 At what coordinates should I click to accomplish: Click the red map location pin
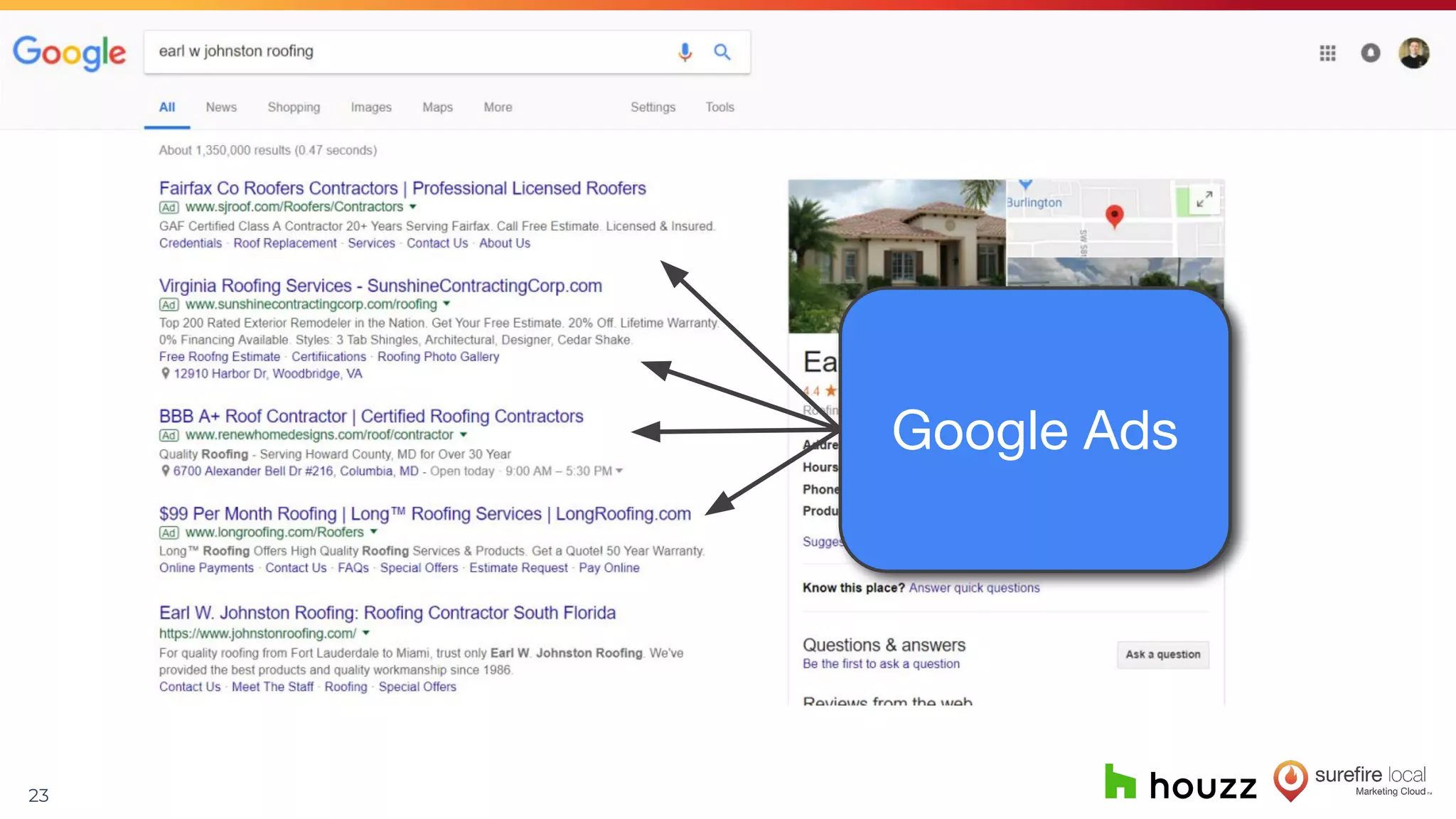tap(1115, 216)
